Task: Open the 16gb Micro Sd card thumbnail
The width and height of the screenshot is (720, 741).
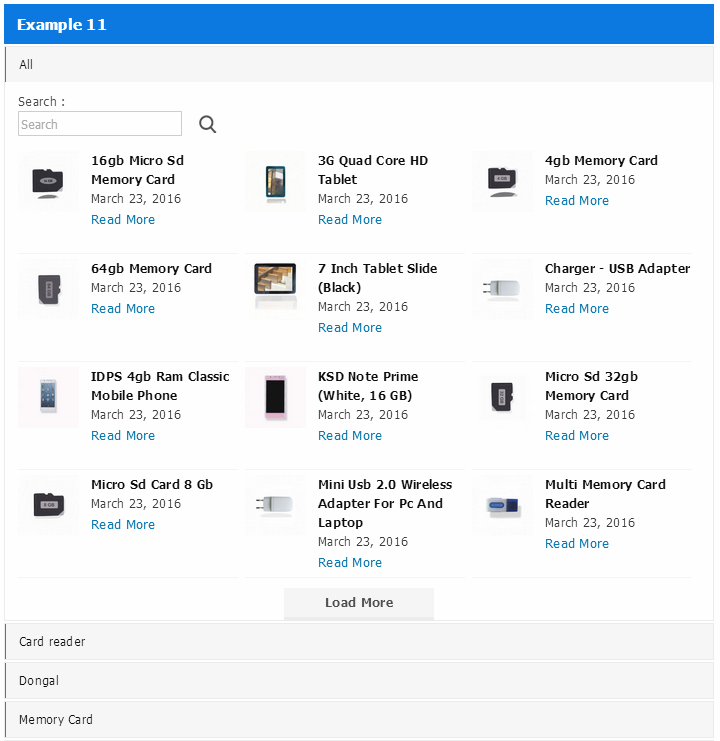Action: (x=48, y=181)
